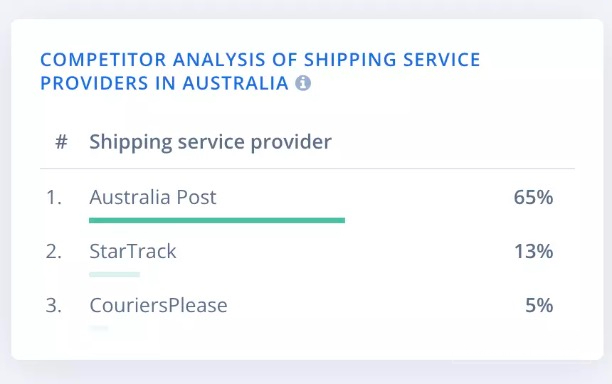Click the header divider line under column titles
This screenshot has width=612, height=384.
(x=307, y=169)
